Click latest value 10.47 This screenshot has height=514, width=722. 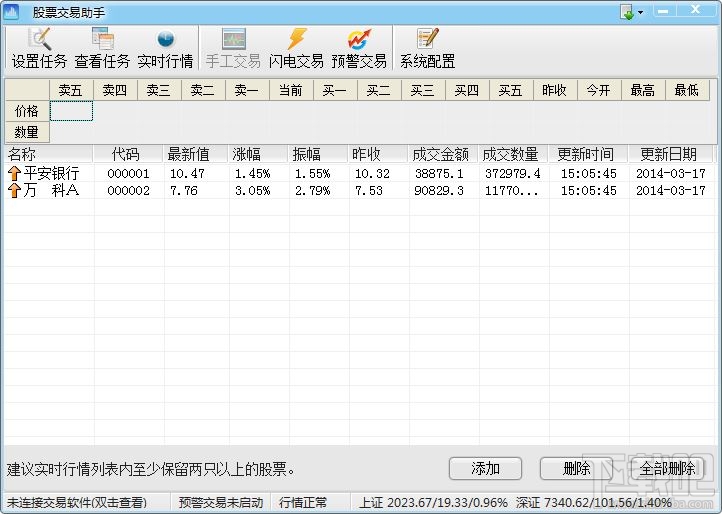[x=187, y=174]
